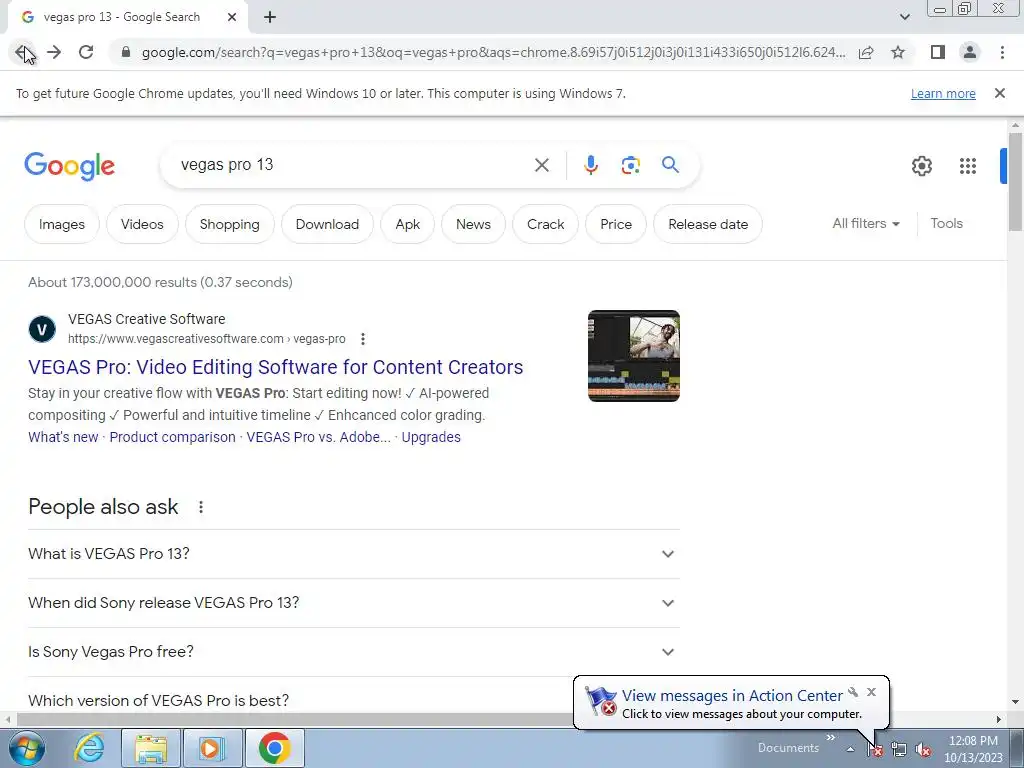Open volume control in system tray

coord(923,750)
